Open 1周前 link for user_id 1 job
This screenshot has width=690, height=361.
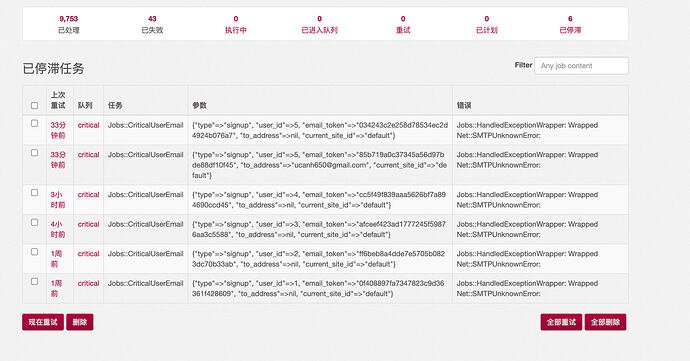(56, 288)
